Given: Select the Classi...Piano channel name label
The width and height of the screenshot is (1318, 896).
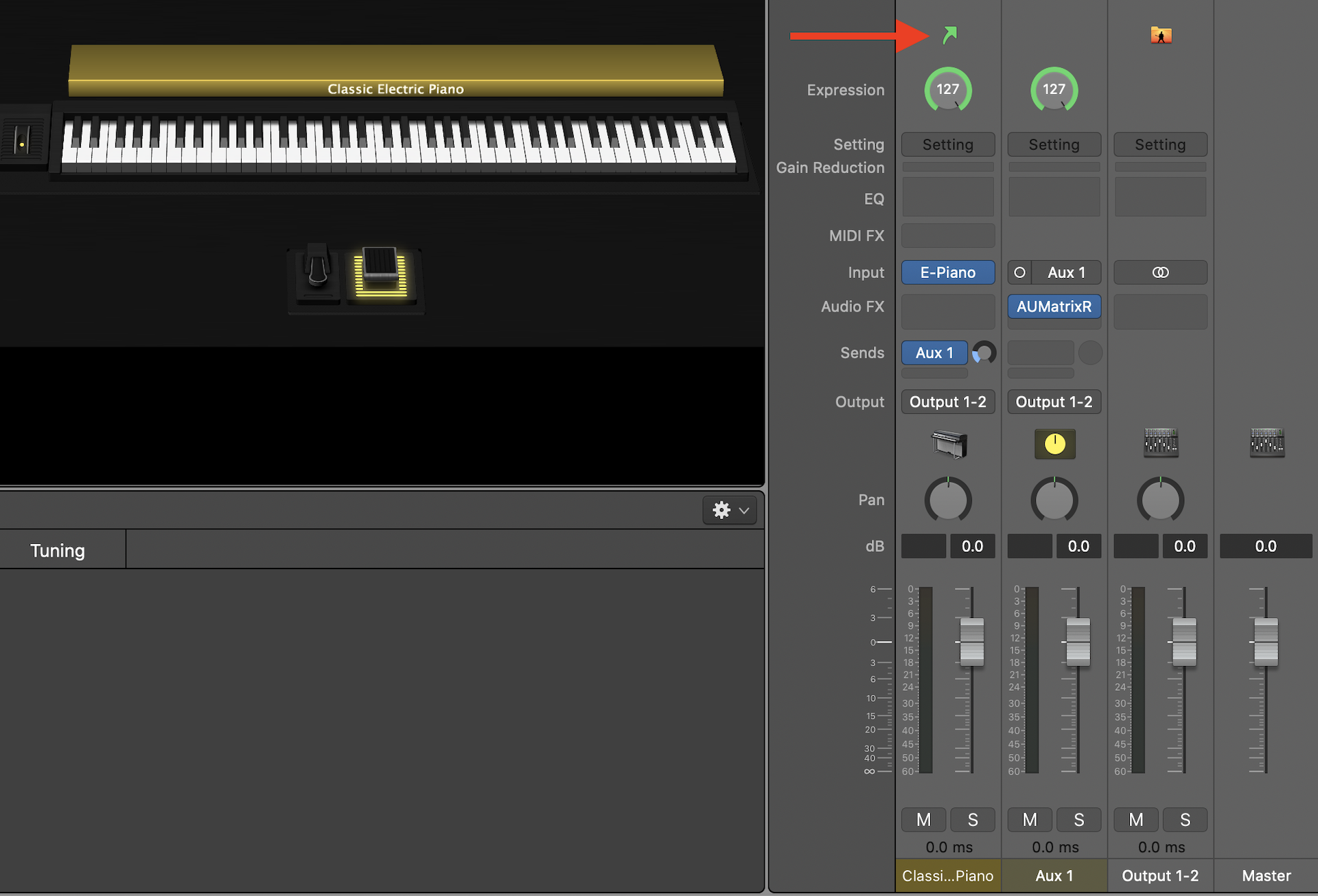Looking at the screenshot, I should click(x=948, y=875).
